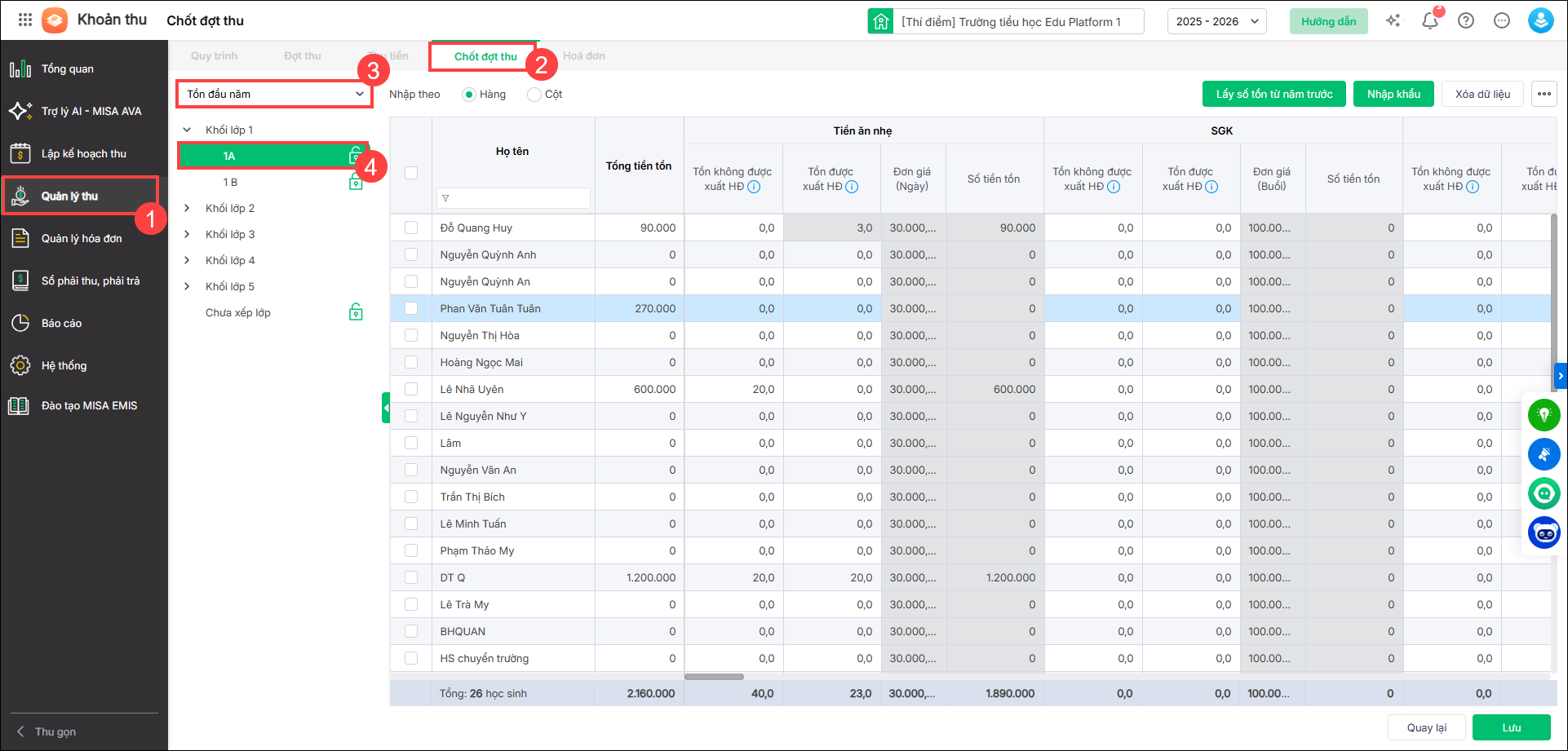The image size is (1568, 751).
Task: Open the notifications bell
Action: click(1429, 21)
